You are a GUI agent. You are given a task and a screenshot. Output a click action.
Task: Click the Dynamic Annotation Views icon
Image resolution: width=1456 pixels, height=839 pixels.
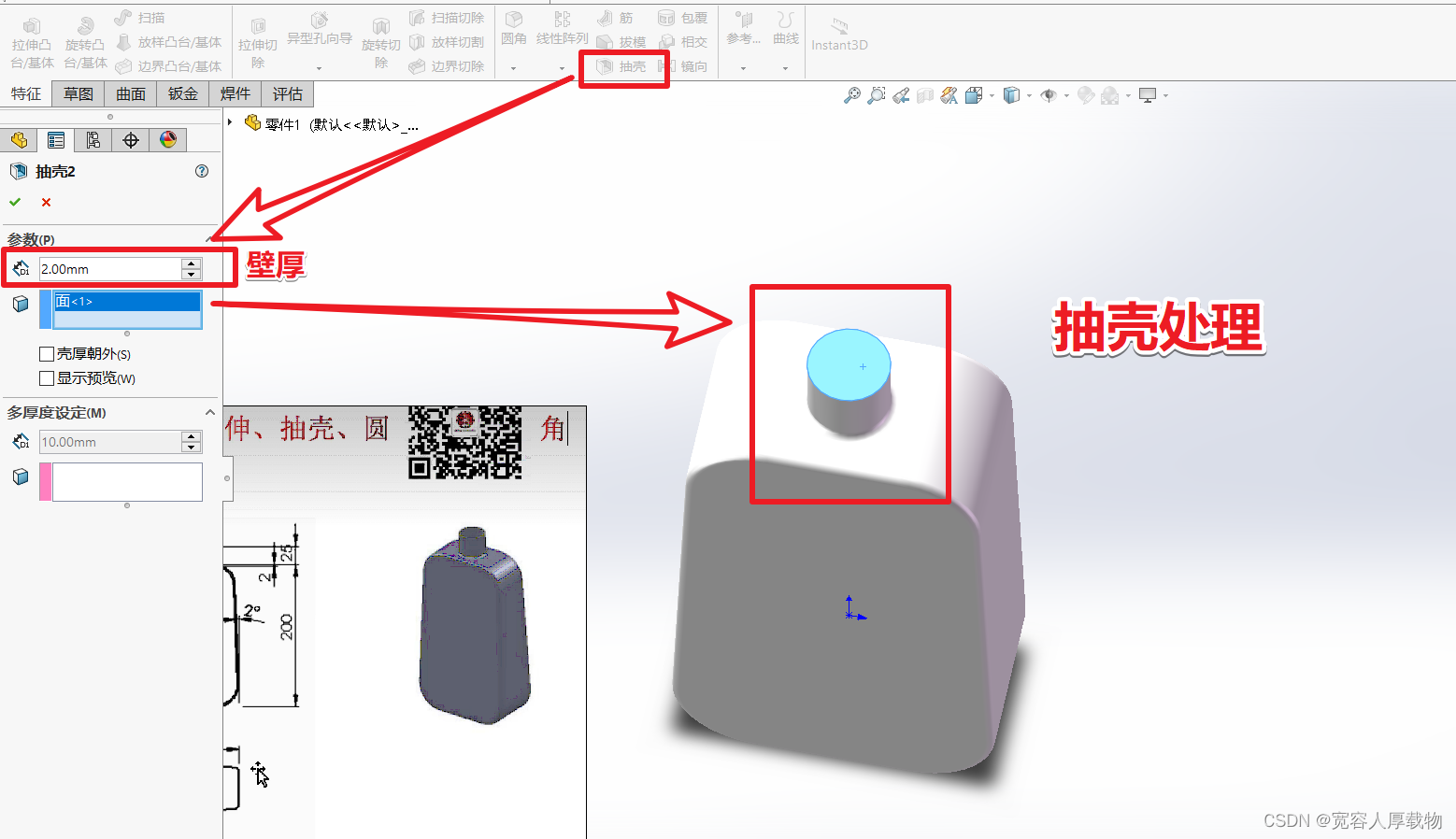949,95
